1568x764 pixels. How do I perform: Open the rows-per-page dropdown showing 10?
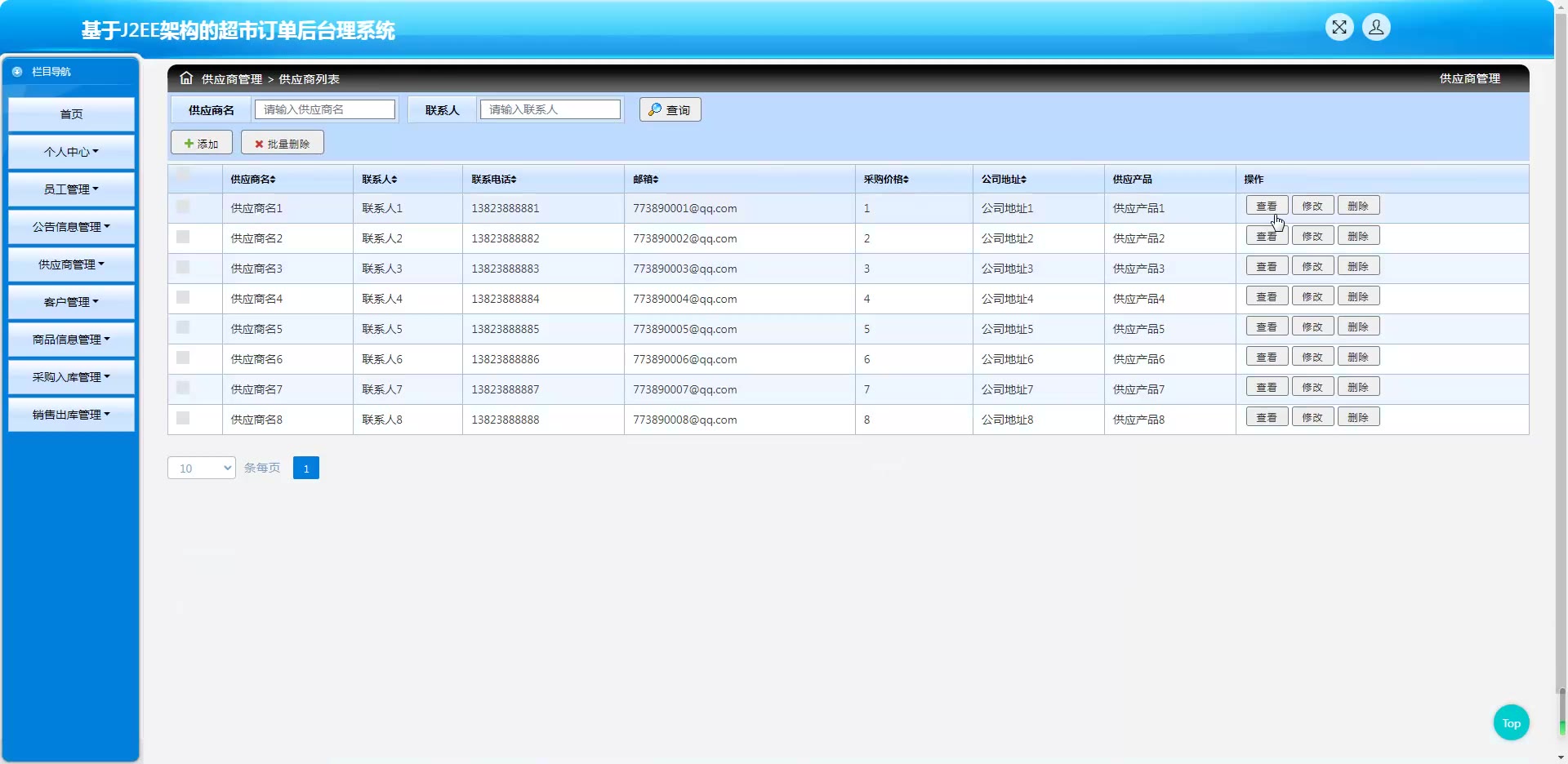[202, 468]
